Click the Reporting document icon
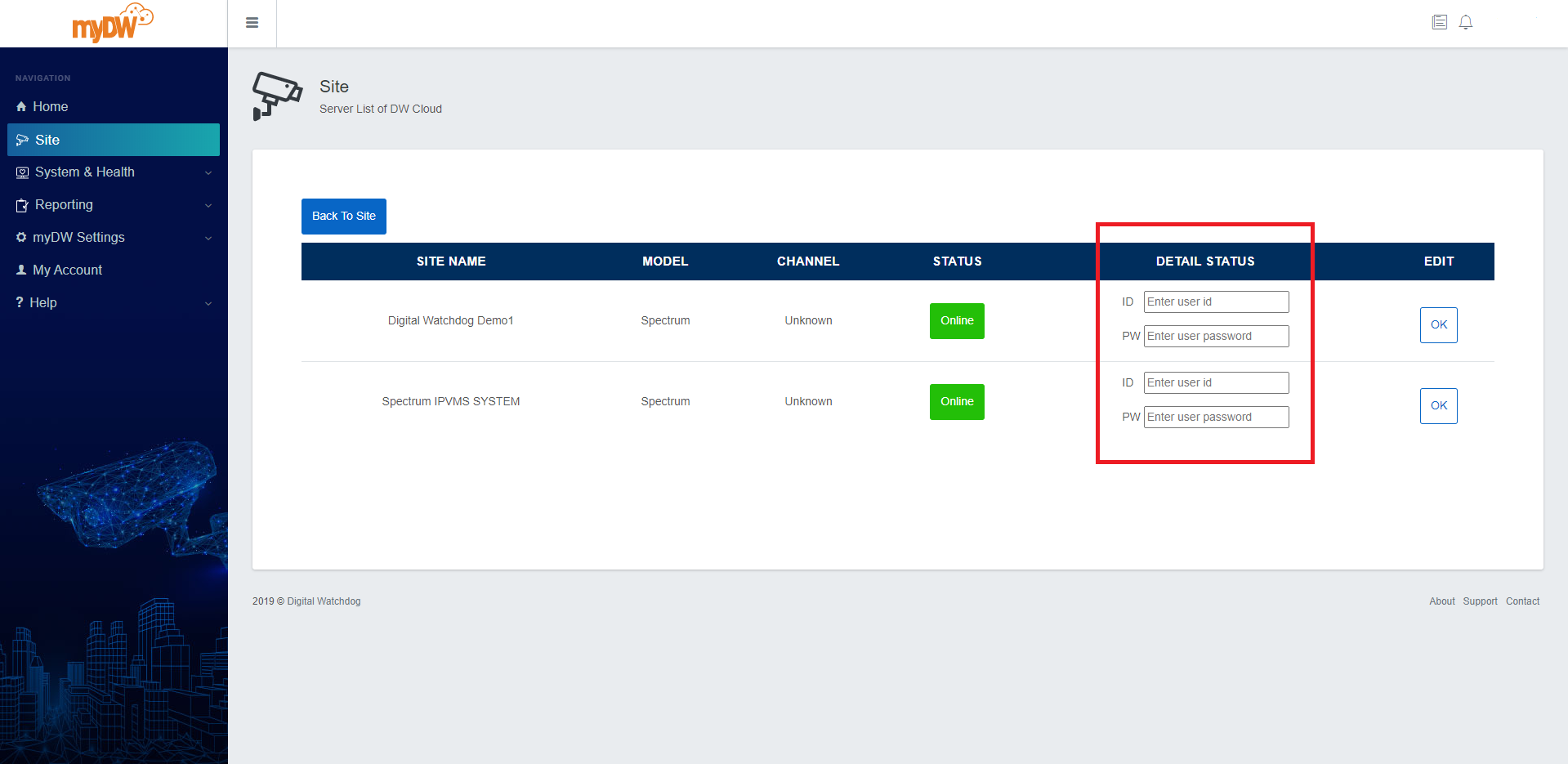The image size is (1568, 764). coord(22,205)
